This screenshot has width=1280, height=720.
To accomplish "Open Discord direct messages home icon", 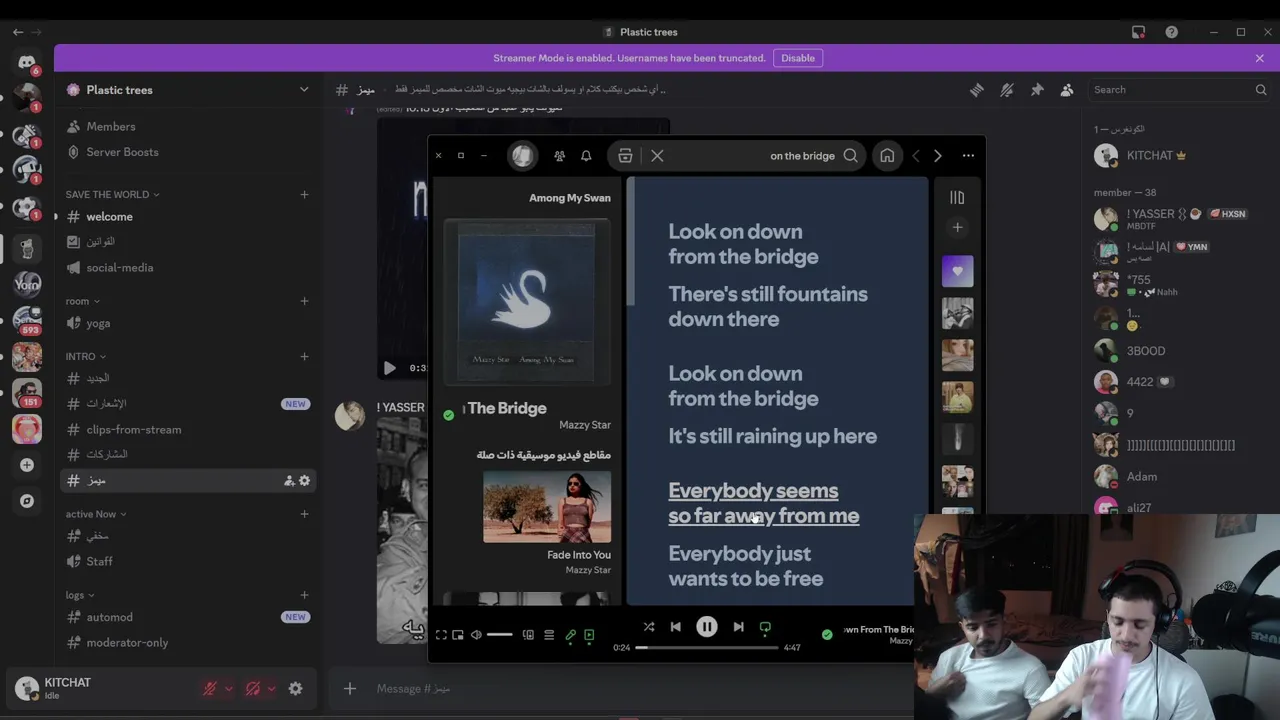I will 27,62.
